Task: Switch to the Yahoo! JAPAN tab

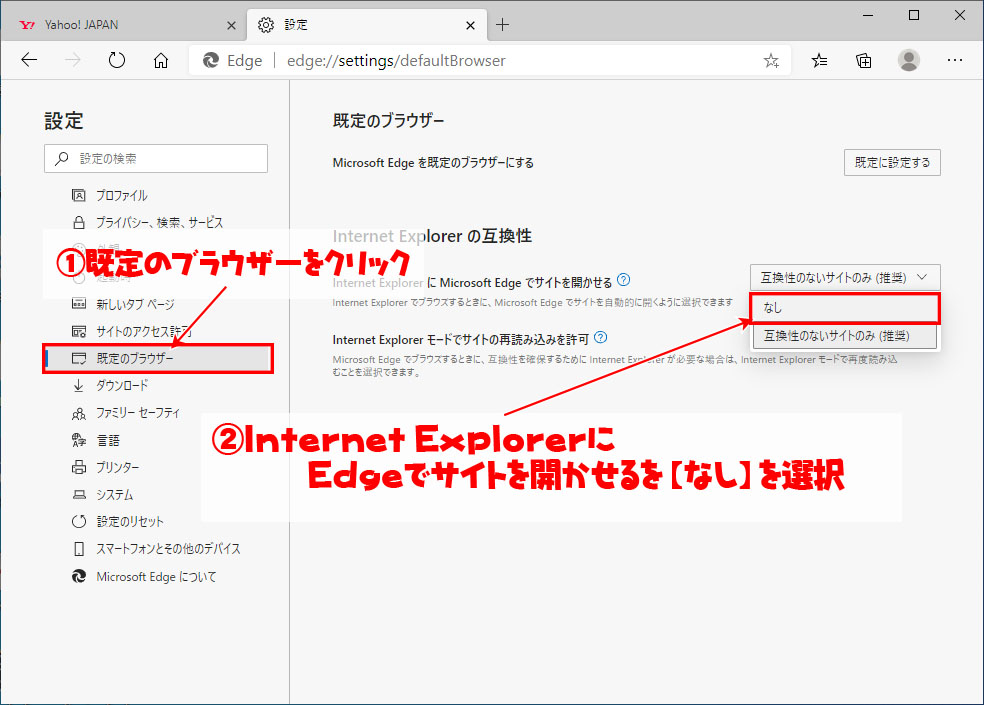Action: 124,25
